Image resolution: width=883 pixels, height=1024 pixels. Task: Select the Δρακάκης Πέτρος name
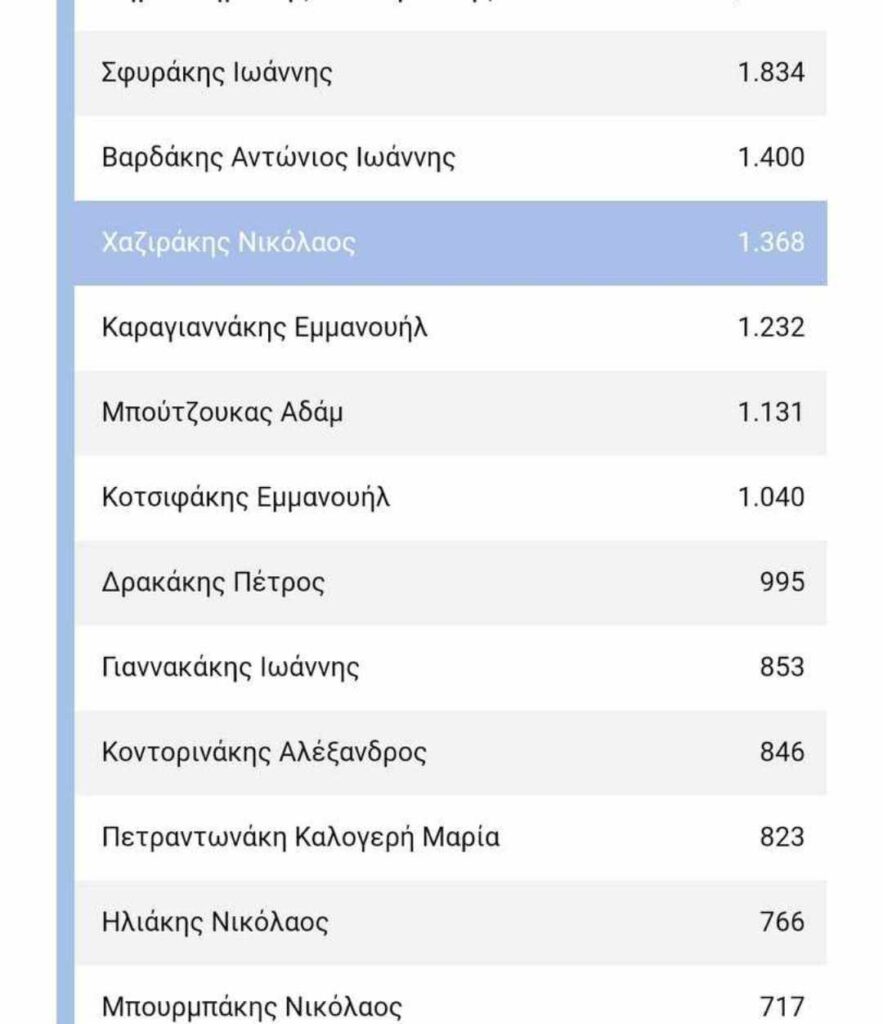click(213, 583)
